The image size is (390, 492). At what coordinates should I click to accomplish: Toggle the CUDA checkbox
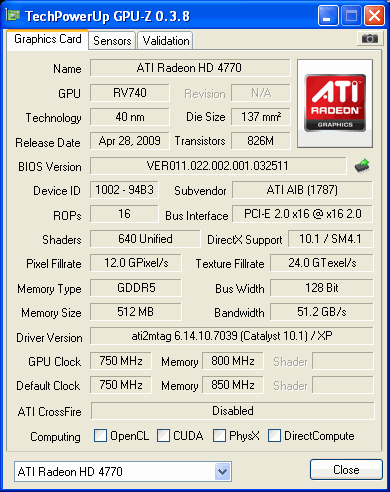click(163, 436)
